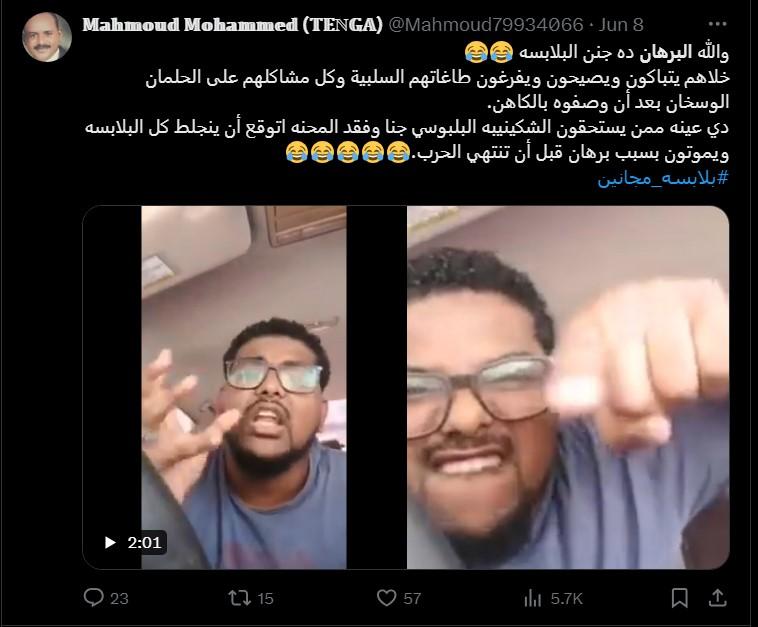Click the 5.7K views count
This screenshot has height=627, width=758.
point(566,598)
